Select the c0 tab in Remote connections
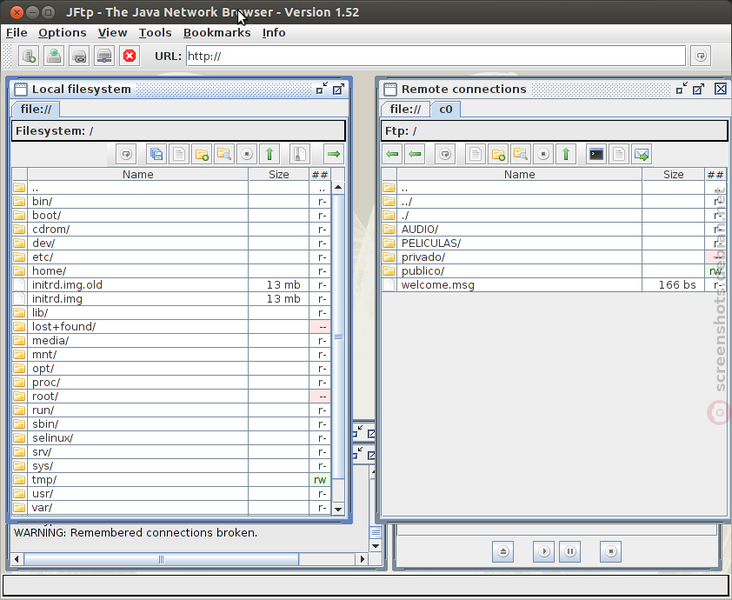 (446, 109)
